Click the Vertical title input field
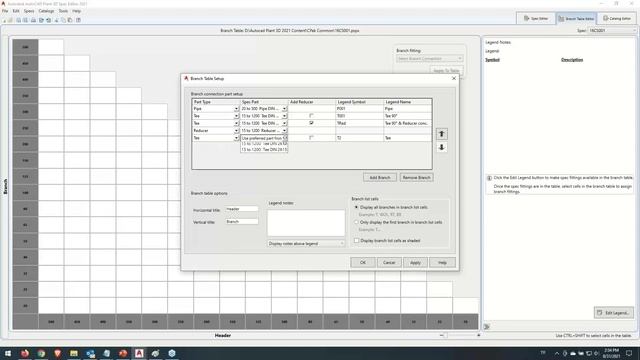 pos(242,222)
